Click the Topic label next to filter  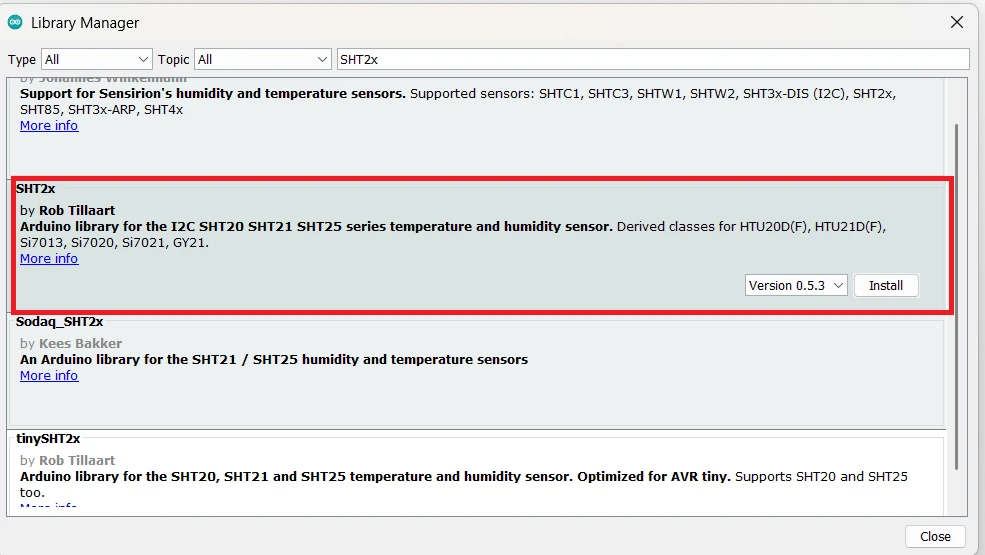click(x=174, y=59)
